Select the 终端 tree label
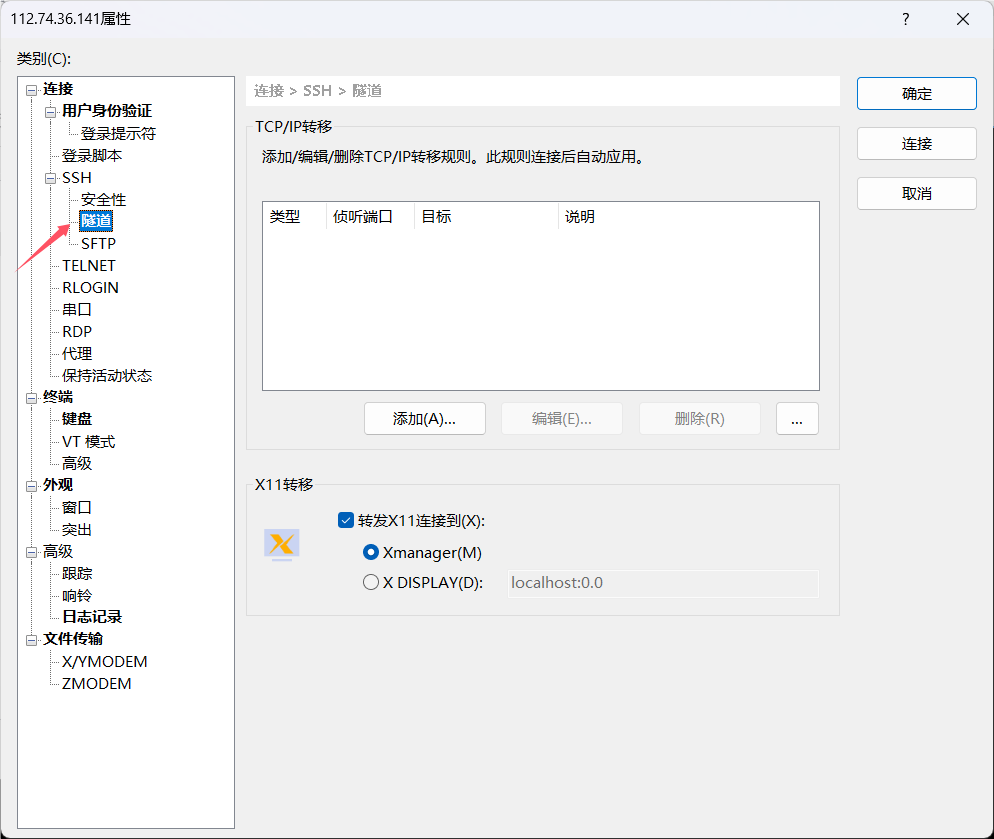 pyautogui.click(x=58, y=397)
